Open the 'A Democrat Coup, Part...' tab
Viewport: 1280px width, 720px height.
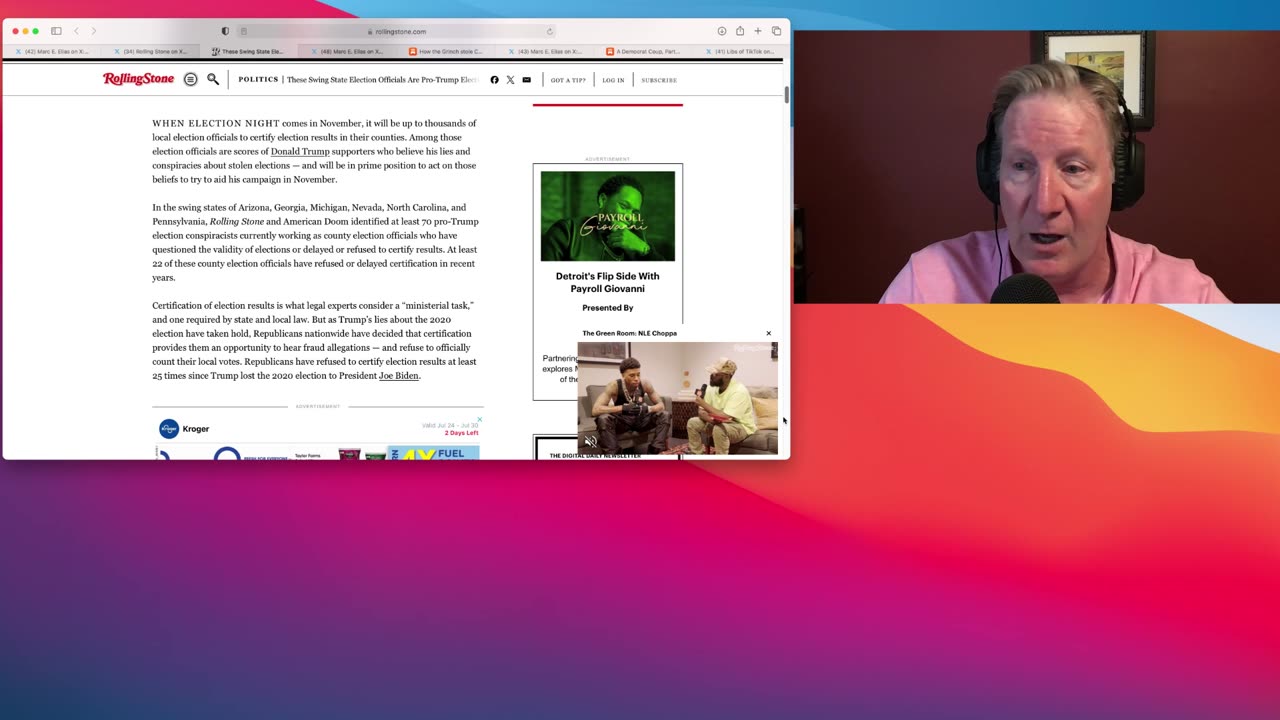pyautogui.click(x=643, y=51)
